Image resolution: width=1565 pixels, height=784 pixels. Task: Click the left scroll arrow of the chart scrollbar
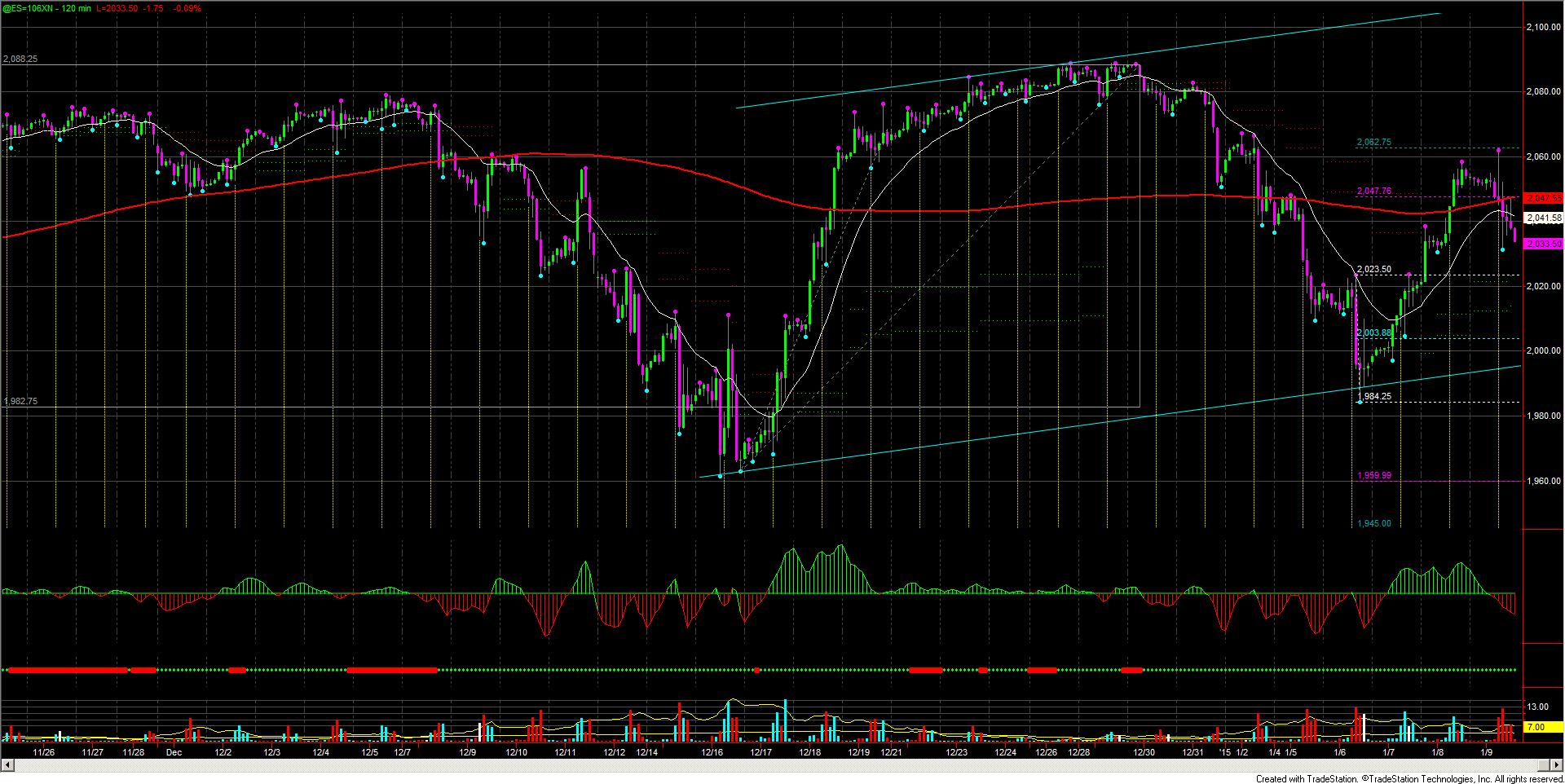[x=7, y=764]
